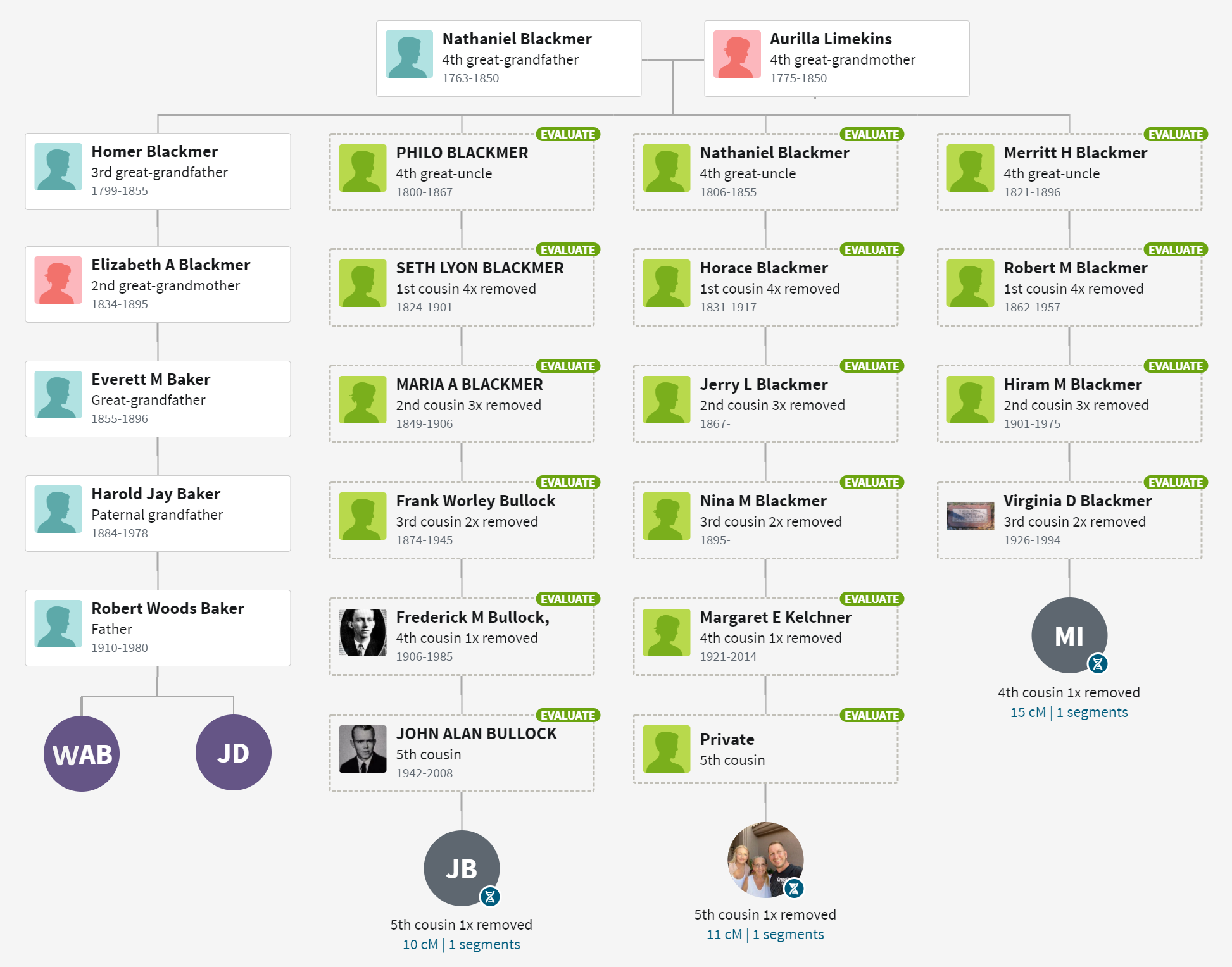Select the JB DNA match avatar
This screenshot has width=1232, height=967.
[462, 868]
